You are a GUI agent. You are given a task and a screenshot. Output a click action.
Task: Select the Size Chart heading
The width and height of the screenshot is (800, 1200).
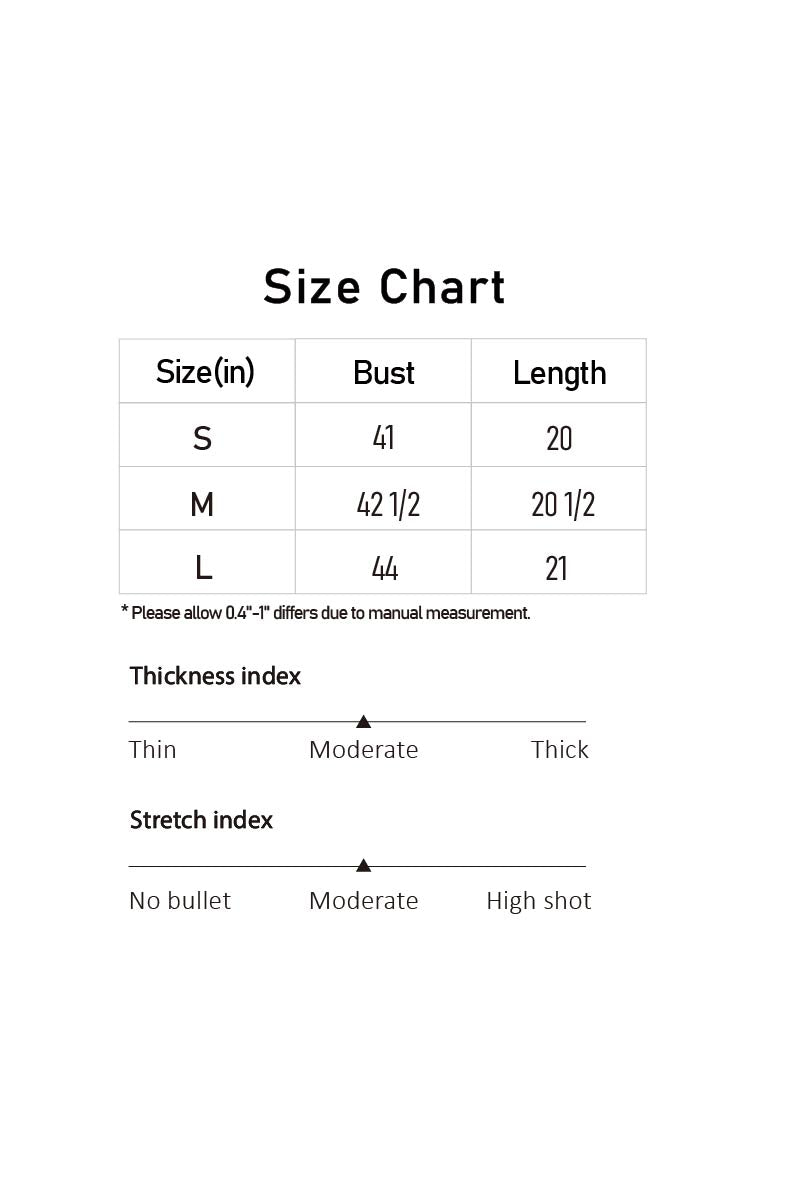click(384, 287)
